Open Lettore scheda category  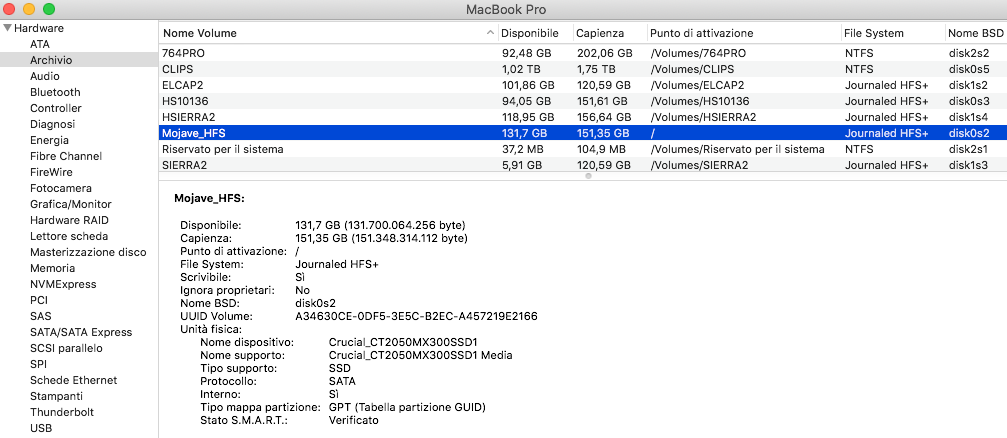point(69,236)
